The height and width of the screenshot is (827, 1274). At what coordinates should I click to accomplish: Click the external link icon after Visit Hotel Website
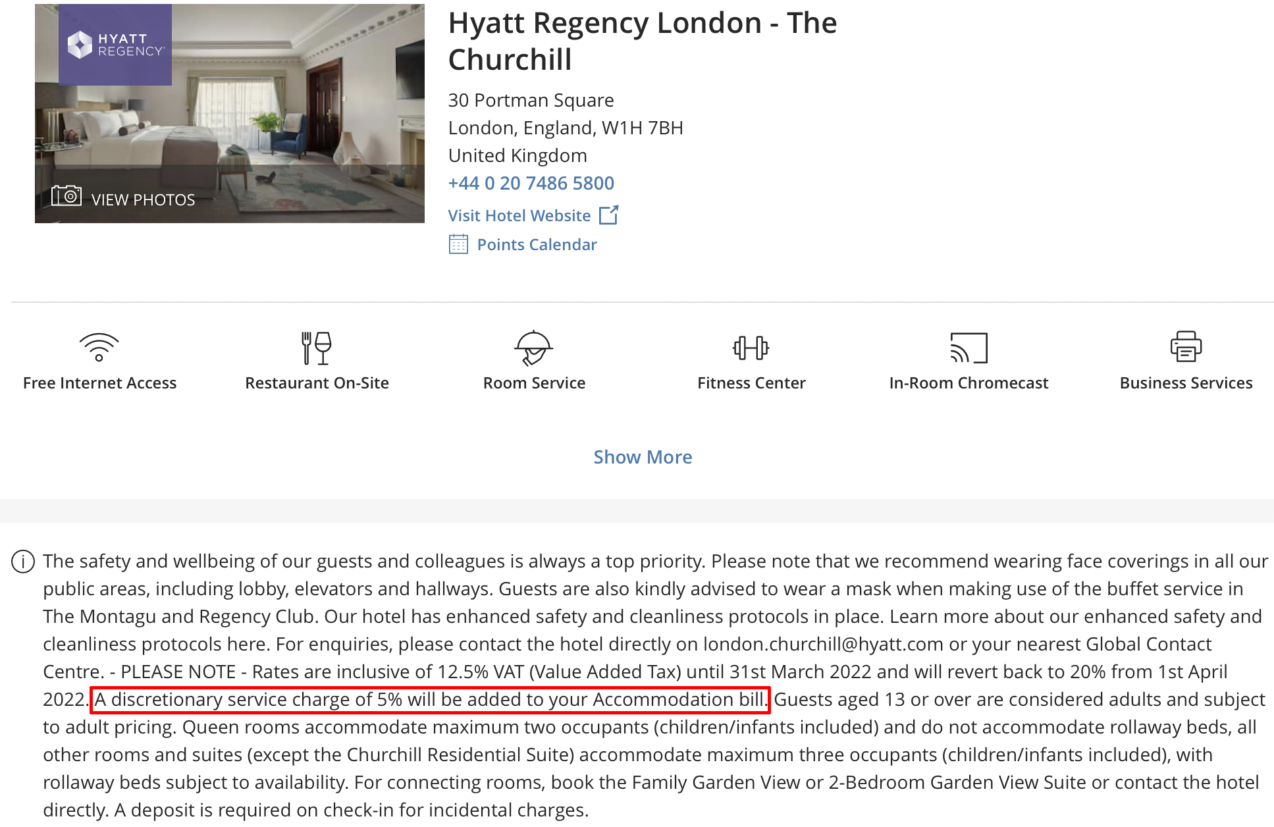610,214
